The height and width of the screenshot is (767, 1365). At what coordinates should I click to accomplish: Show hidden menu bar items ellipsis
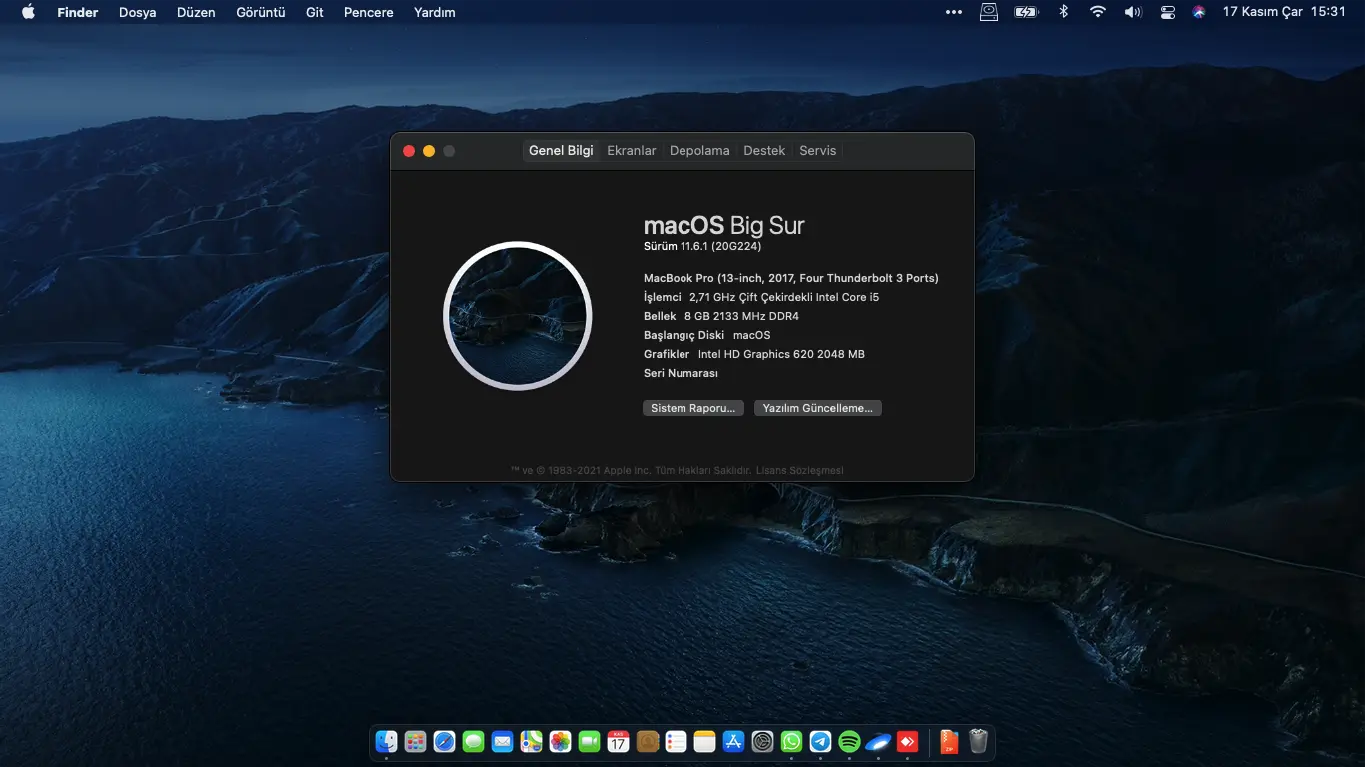[954, 12]
